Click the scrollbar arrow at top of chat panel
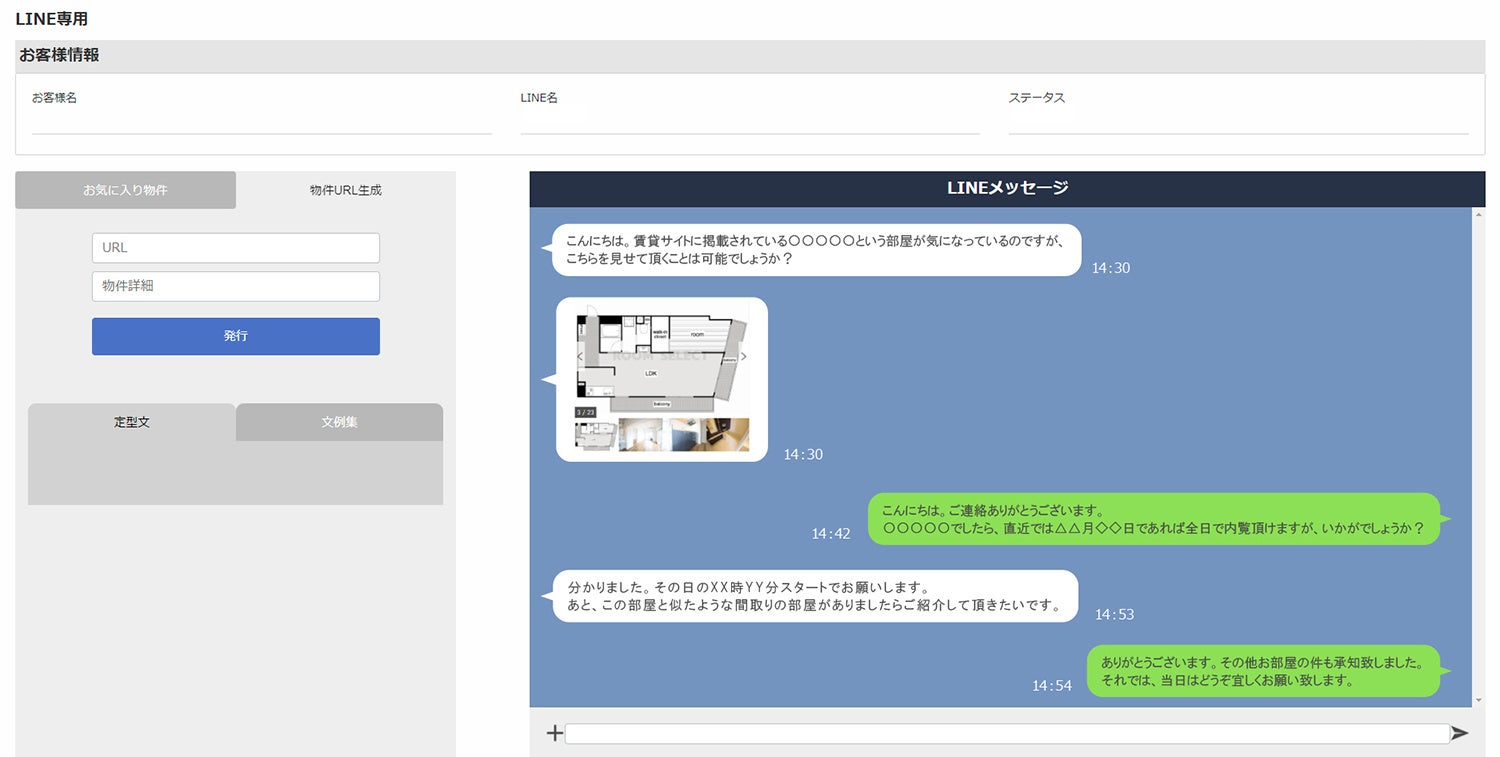 pos(1479,215)
